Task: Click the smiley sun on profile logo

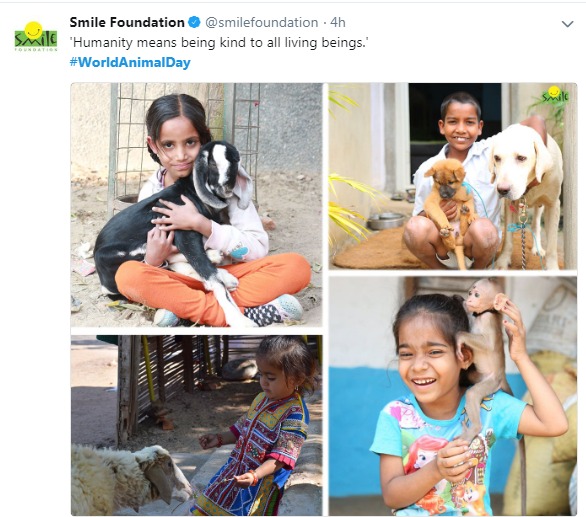Action: pyautogui.click(x=34, y=30)
